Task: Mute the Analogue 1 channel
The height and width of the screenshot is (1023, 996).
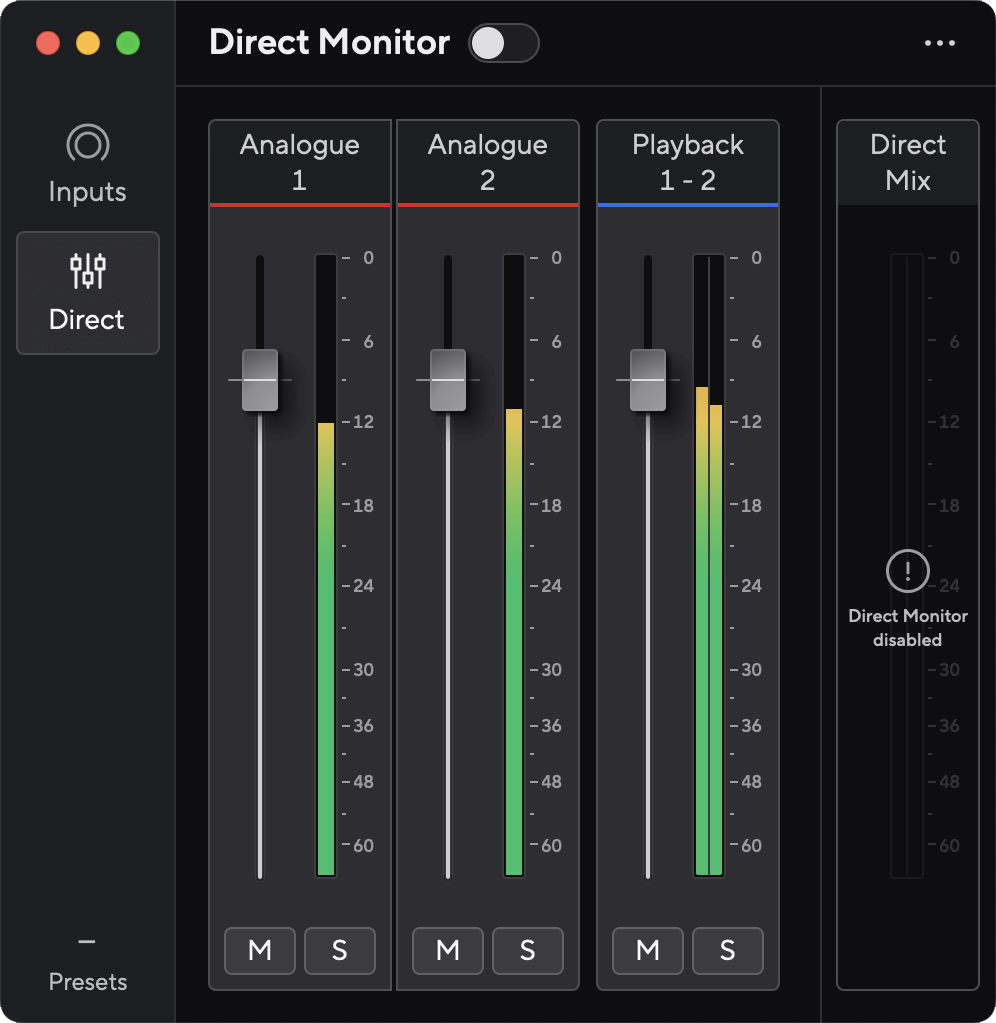Action: click(x=260, y=951)
